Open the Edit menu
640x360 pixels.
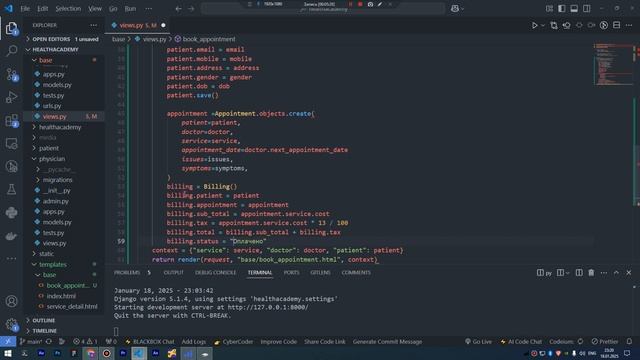tap(42, 9)
